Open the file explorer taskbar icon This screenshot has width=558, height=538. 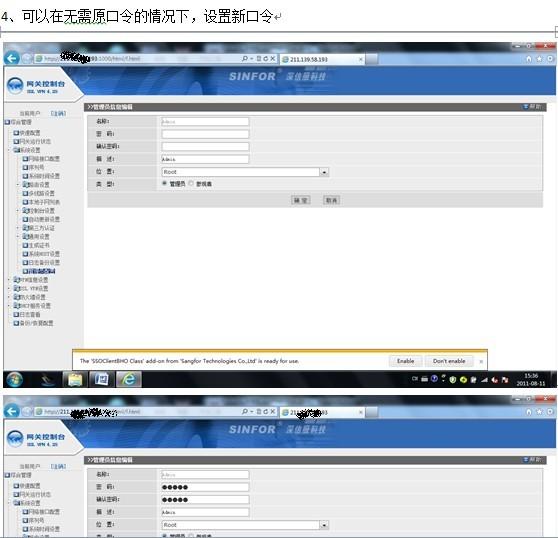click(75, 379)
